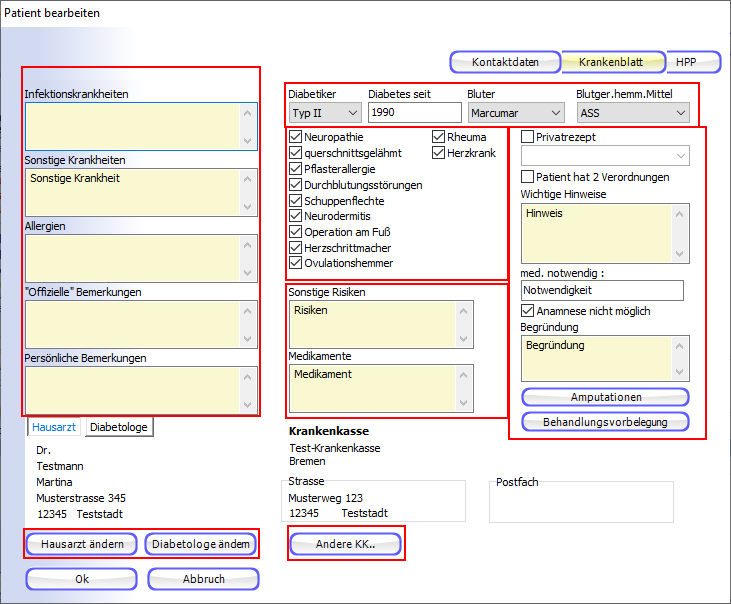Open the dropdown below Privatrezept
This screenshot has width=731, height=604.
[605, 156]
